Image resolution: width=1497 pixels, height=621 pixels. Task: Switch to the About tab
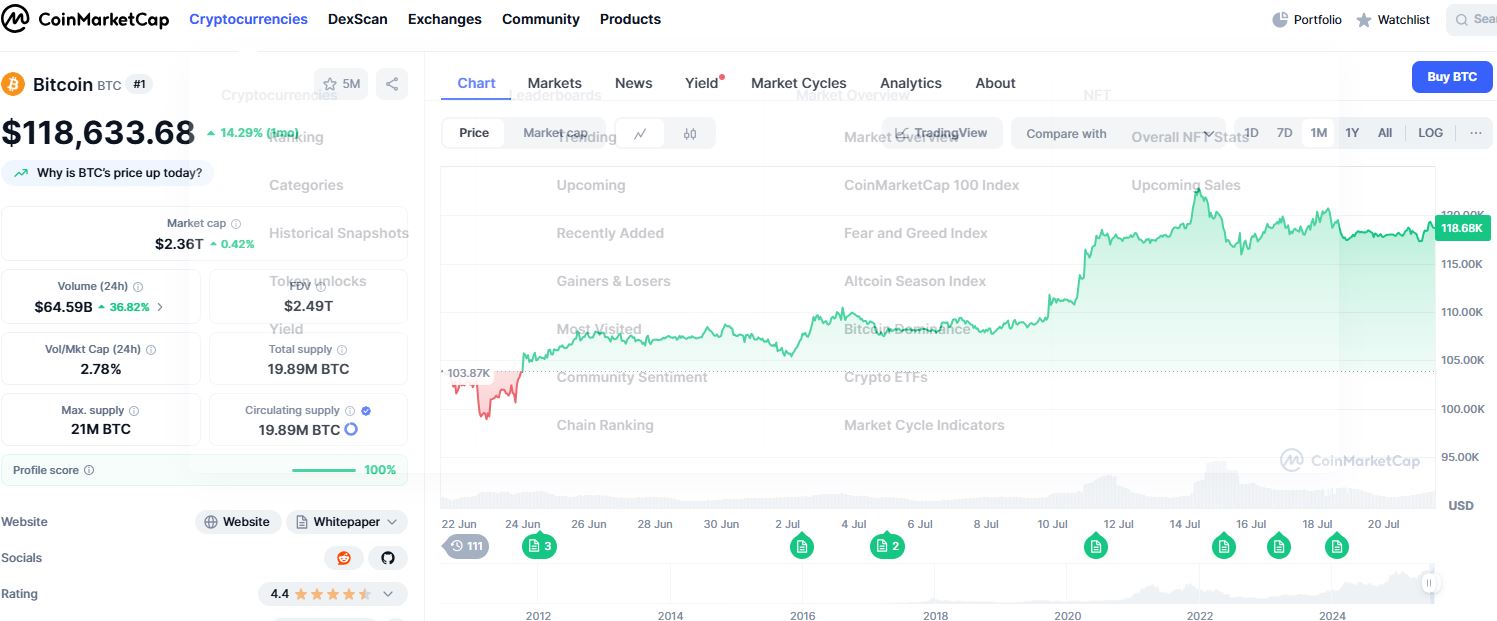click(995, 83)
